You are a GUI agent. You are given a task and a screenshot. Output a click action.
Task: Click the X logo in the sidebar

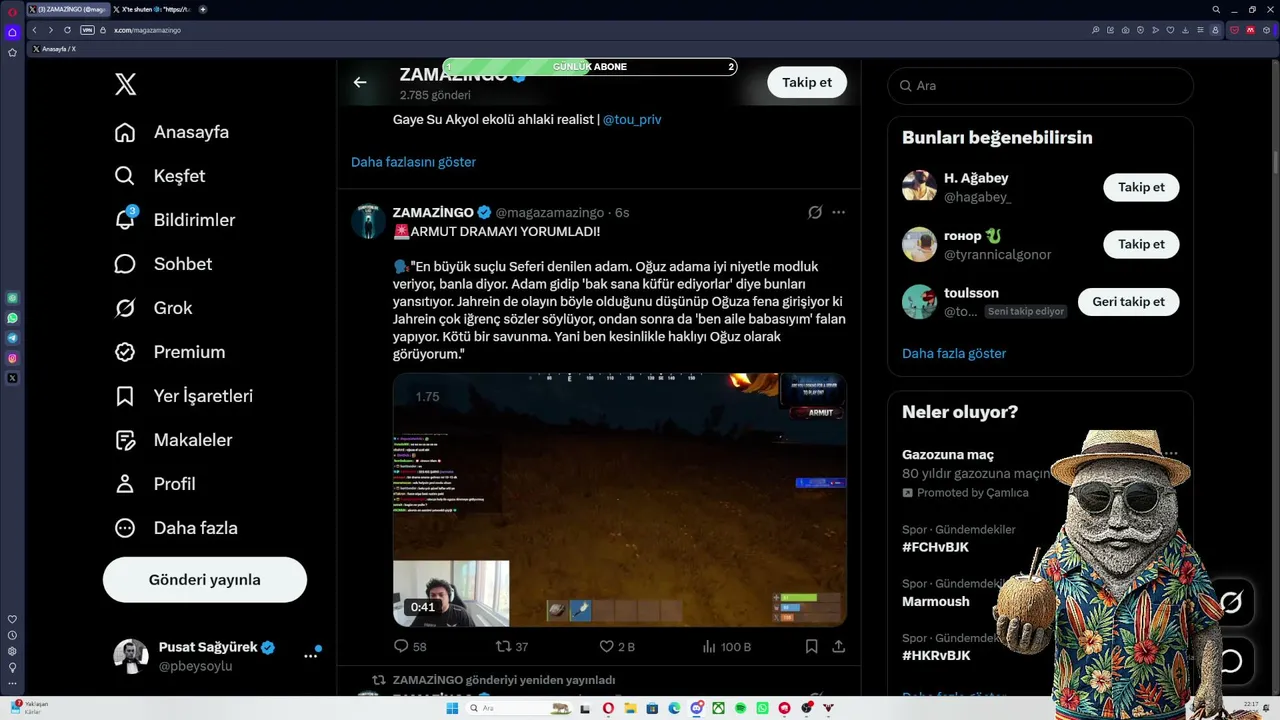(x=125, y=84)
